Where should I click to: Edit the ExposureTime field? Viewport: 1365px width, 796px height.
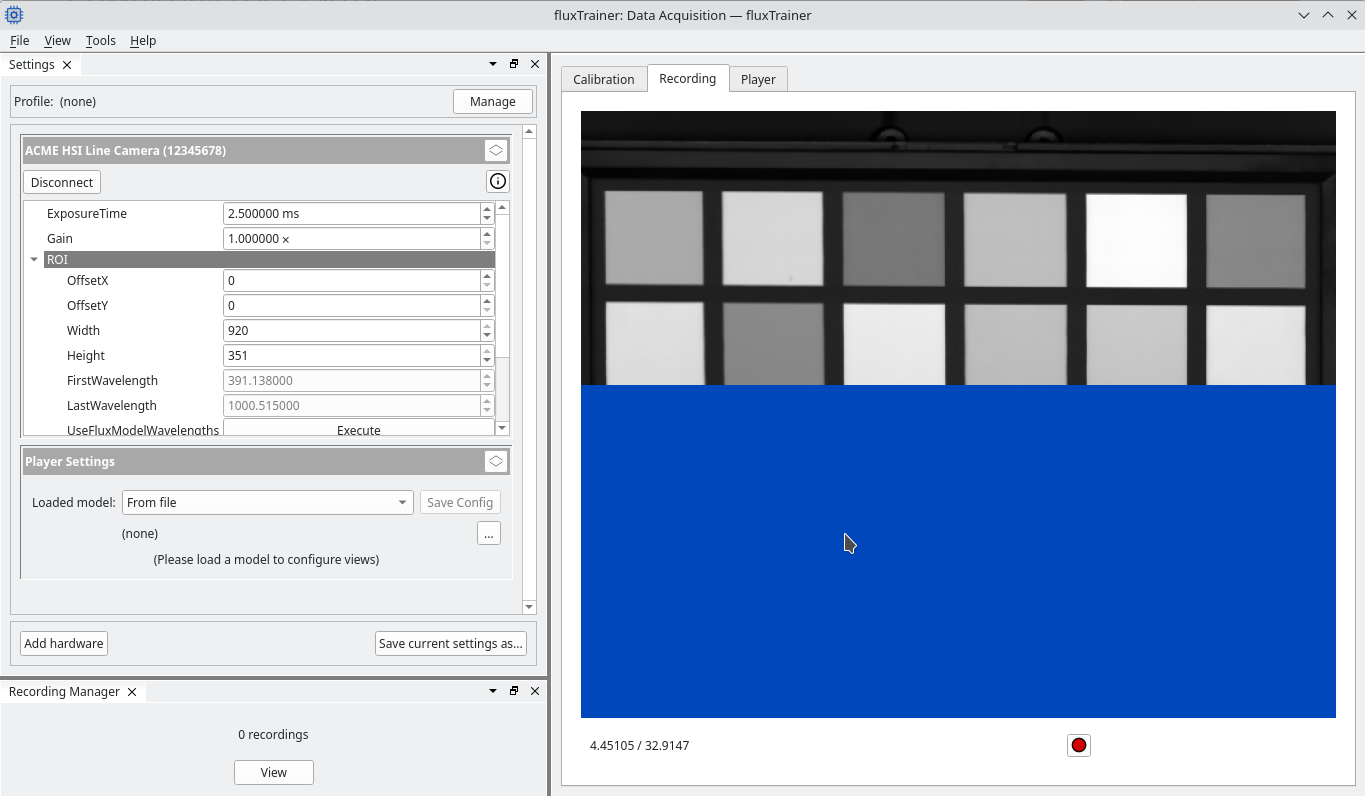[x=352, y=213]
